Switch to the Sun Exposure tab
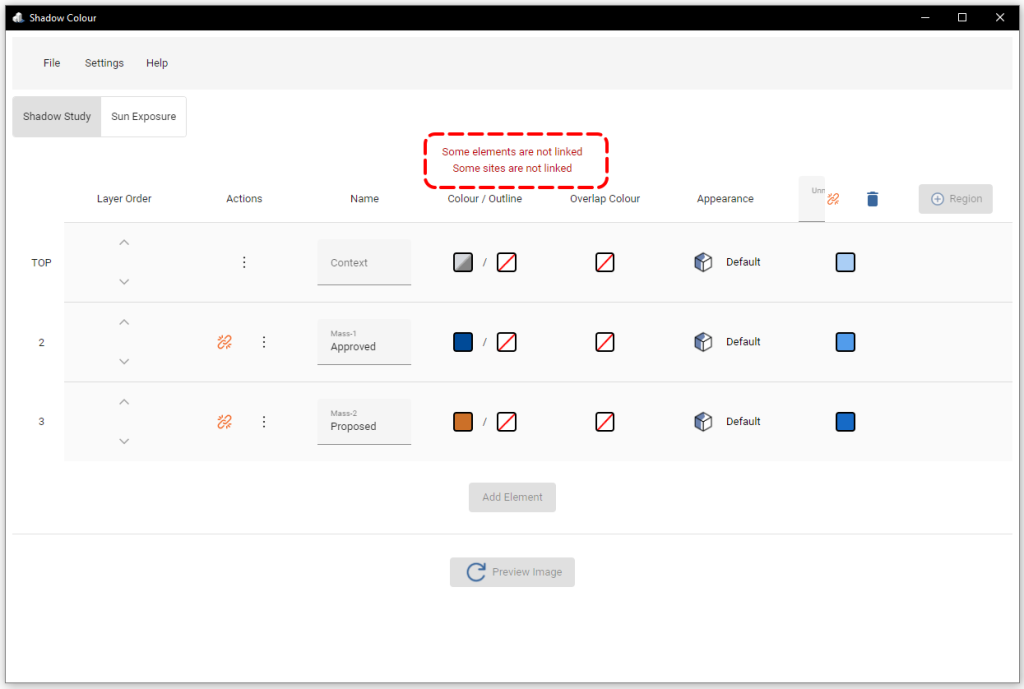The height and width of the screenshot is (689, 1024). pyautogui.click(x=143, y=116)
